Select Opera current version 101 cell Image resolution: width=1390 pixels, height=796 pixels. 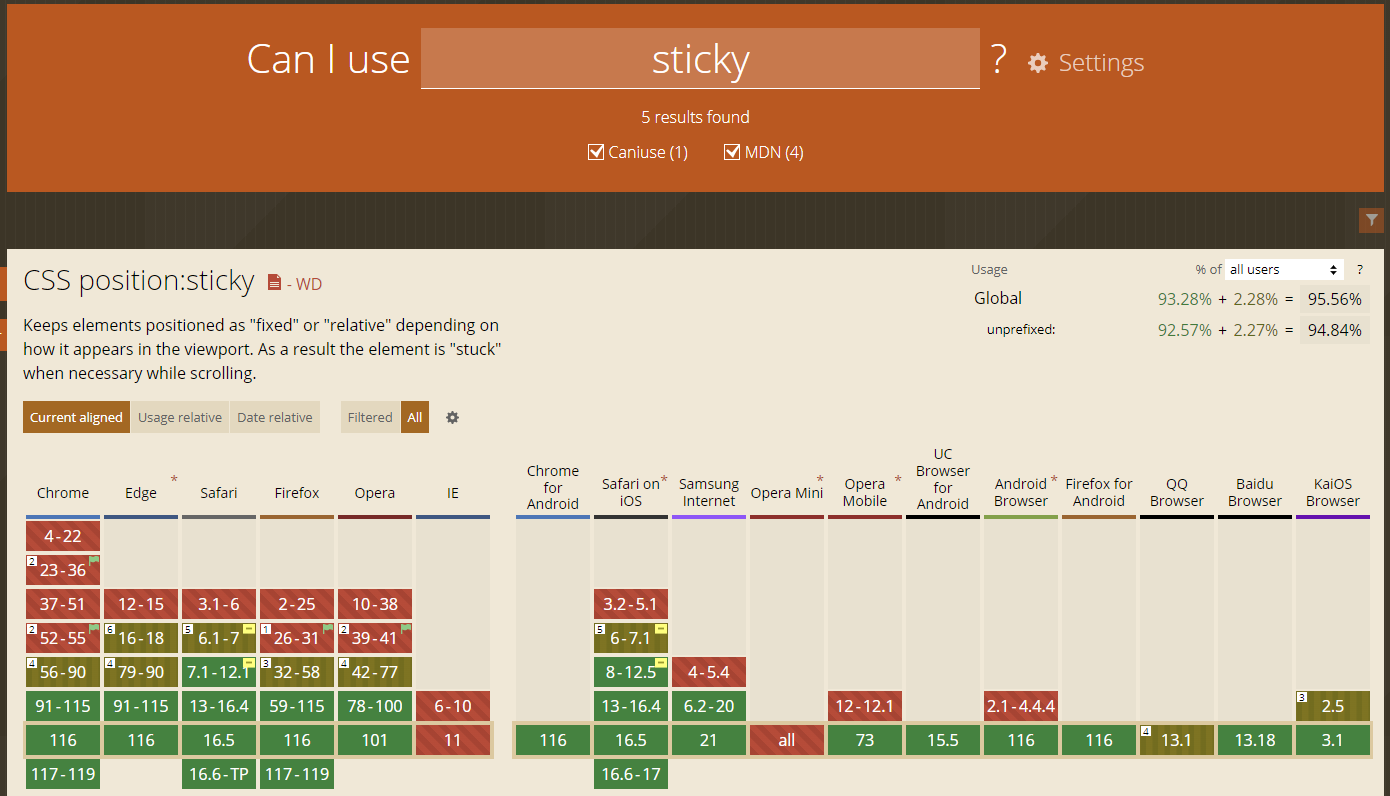(375, 740)
